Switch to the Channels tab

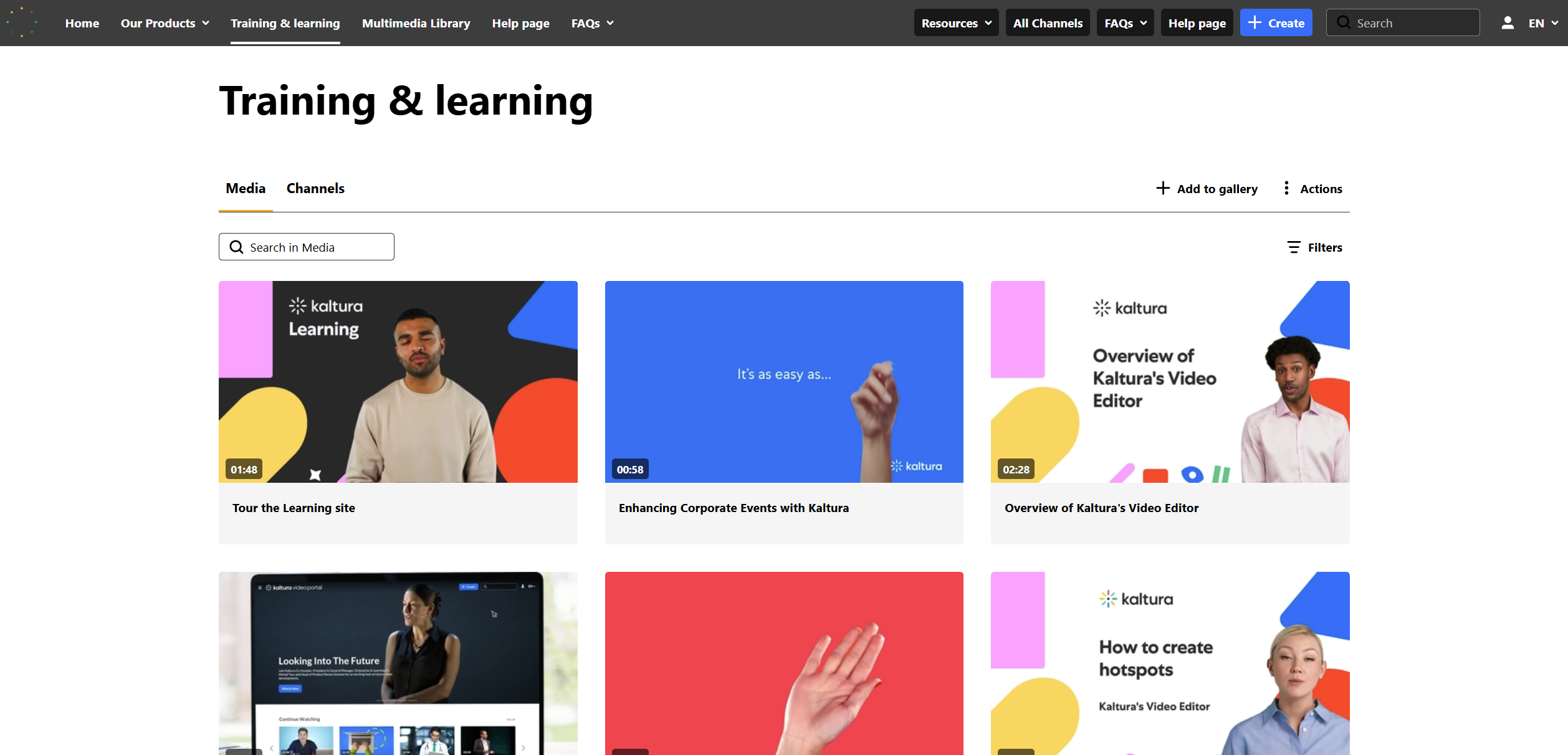pos(315,188)
